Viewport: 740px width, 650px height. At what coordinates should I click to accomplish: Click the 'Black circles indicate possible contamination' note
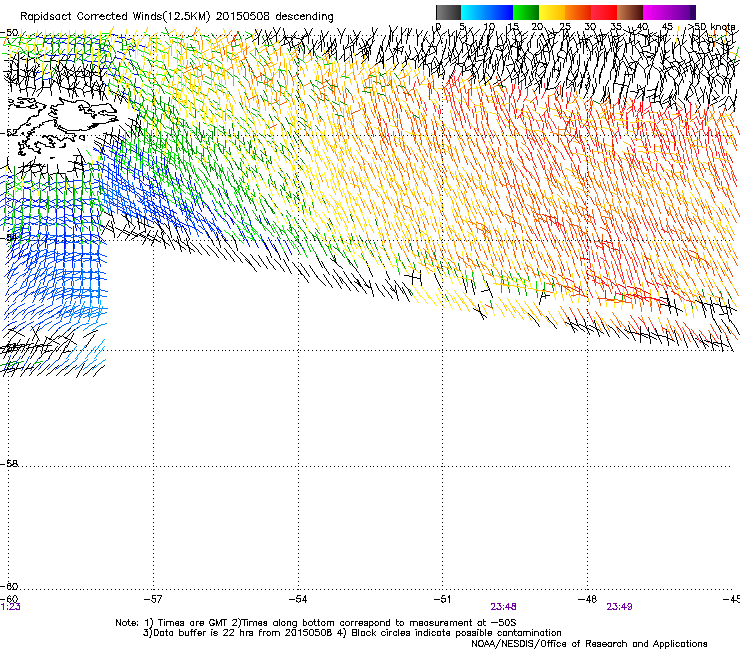click(456, 633)
